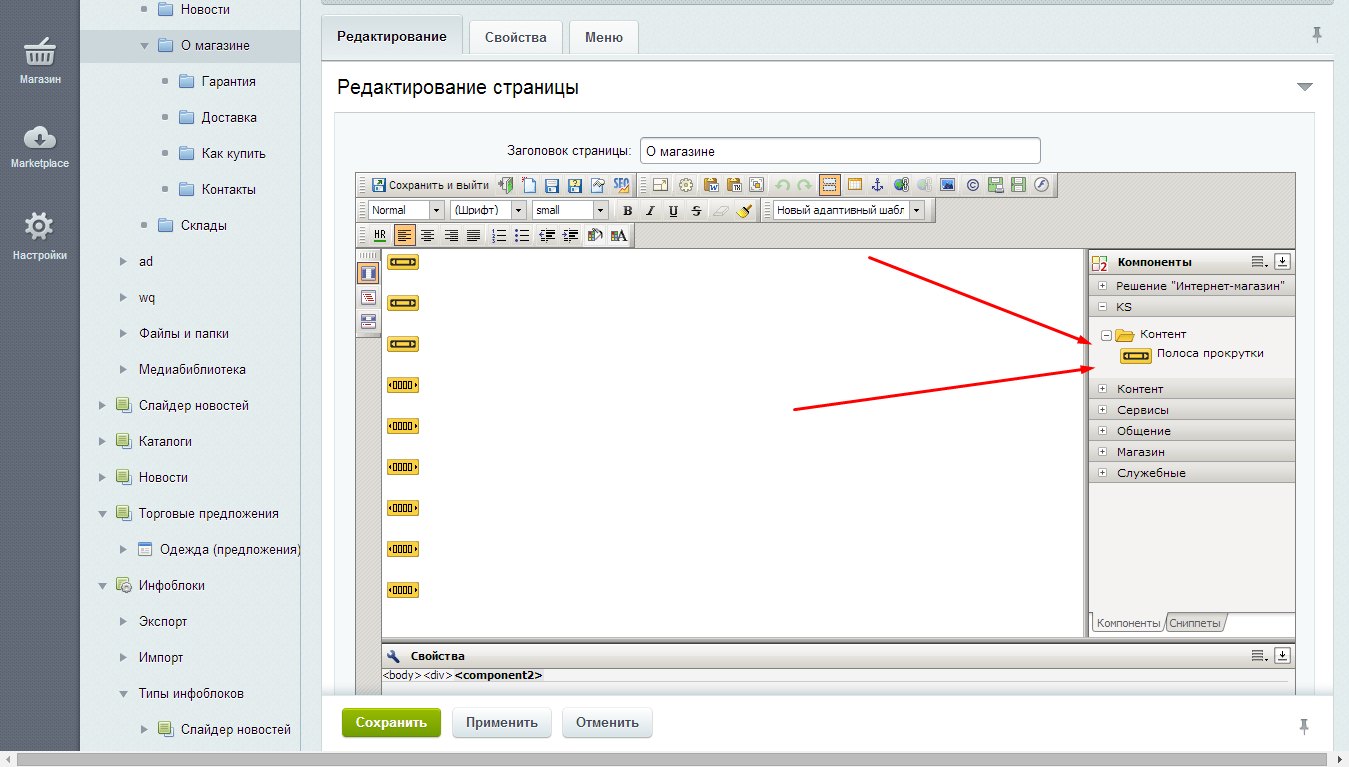Insert a horizontal rule with HR icon
Image resolution: width=1349 pixels, height=767 pixels.
[380, 236]
